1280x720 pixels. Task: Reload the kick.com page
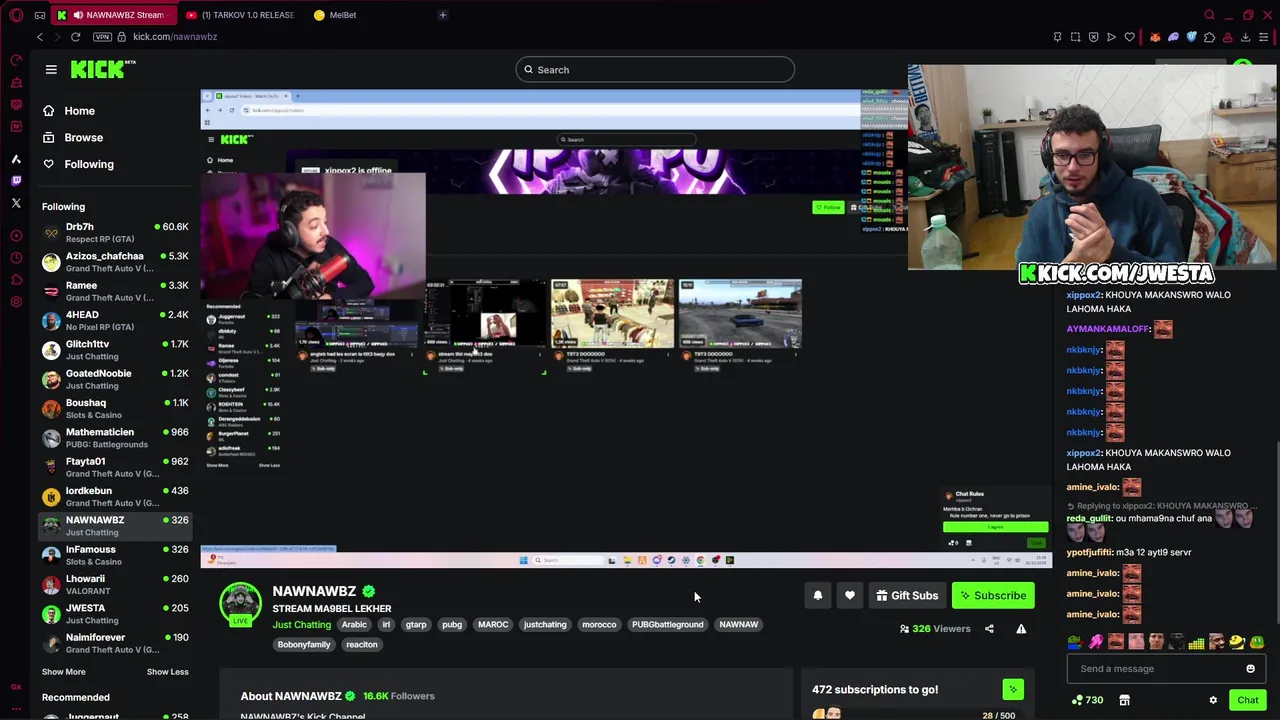point(75,37)
